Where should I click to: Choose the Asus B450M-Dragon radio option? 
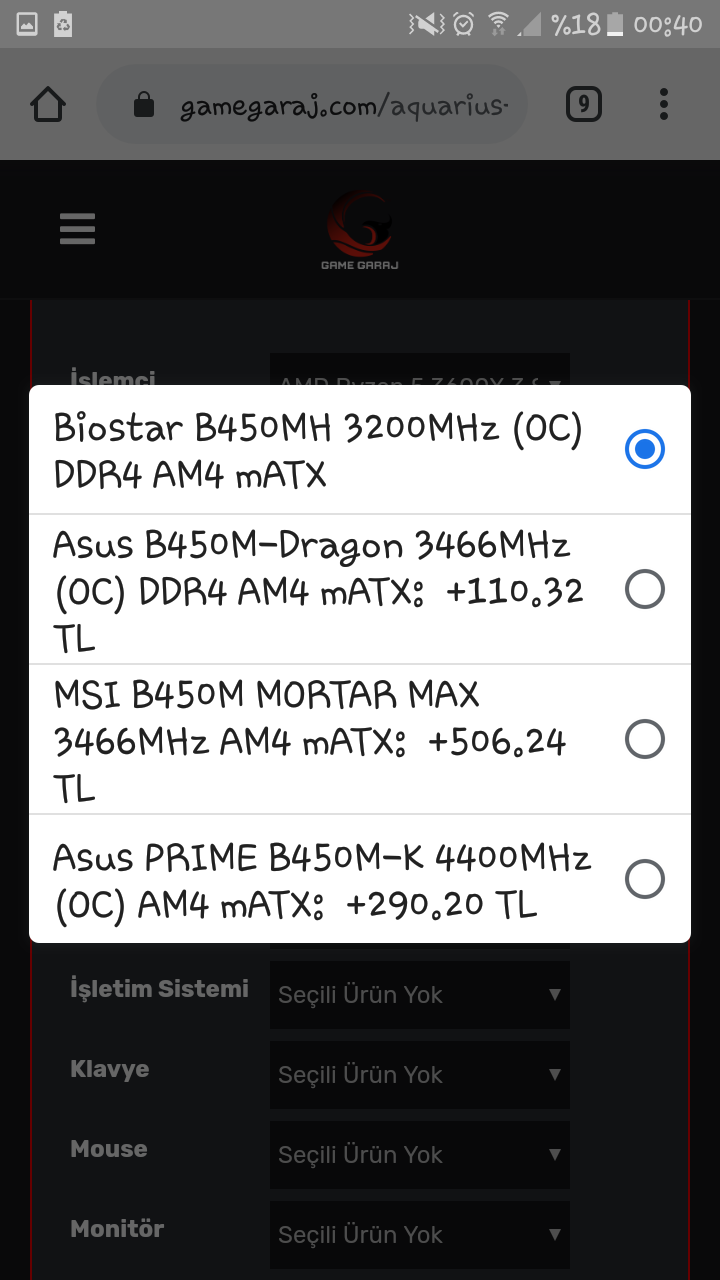tap(644, 590)
